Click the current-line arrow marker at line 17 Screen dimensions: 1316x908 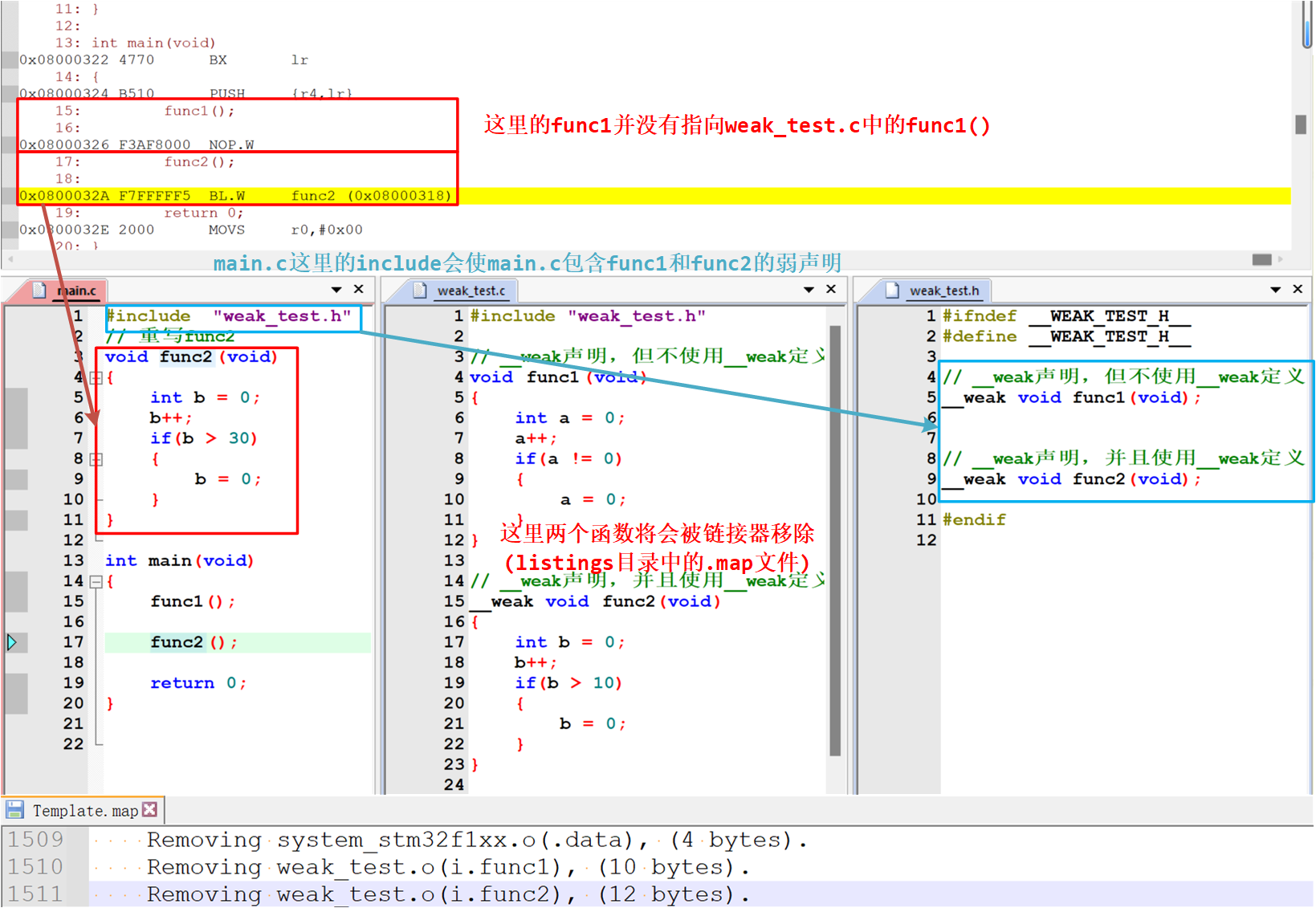tap(12, 641)
